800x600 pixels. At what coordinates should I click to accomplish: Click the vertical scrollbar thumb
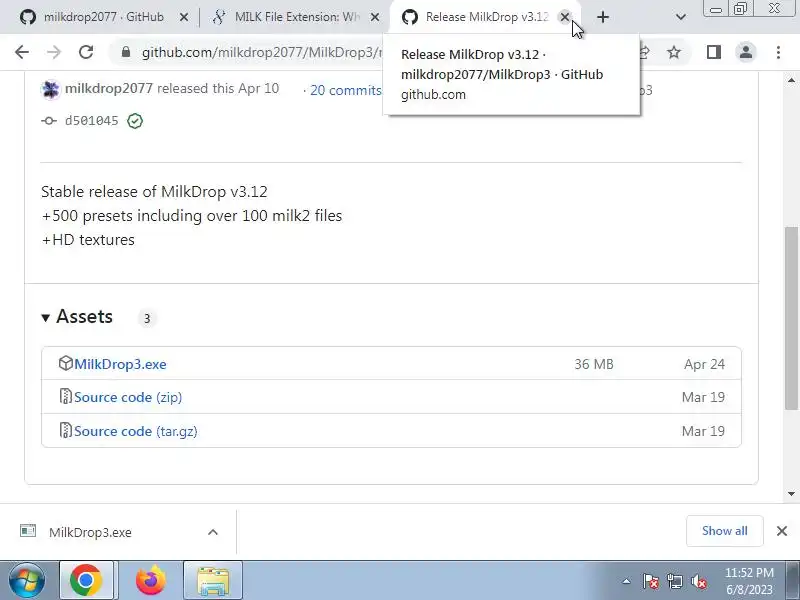791,317
